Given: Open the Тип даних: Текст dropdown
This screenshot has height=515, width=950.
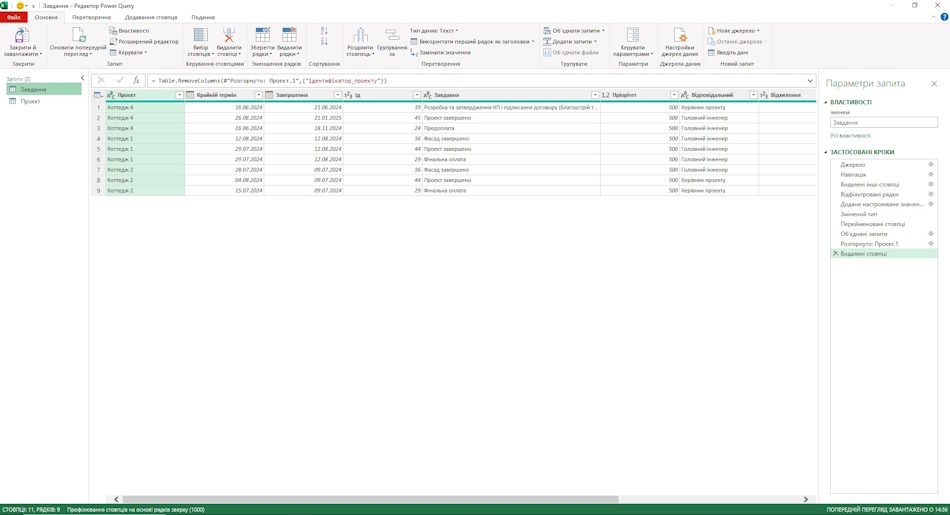Looking at the screenshot, I should click(x=434, y=30).
